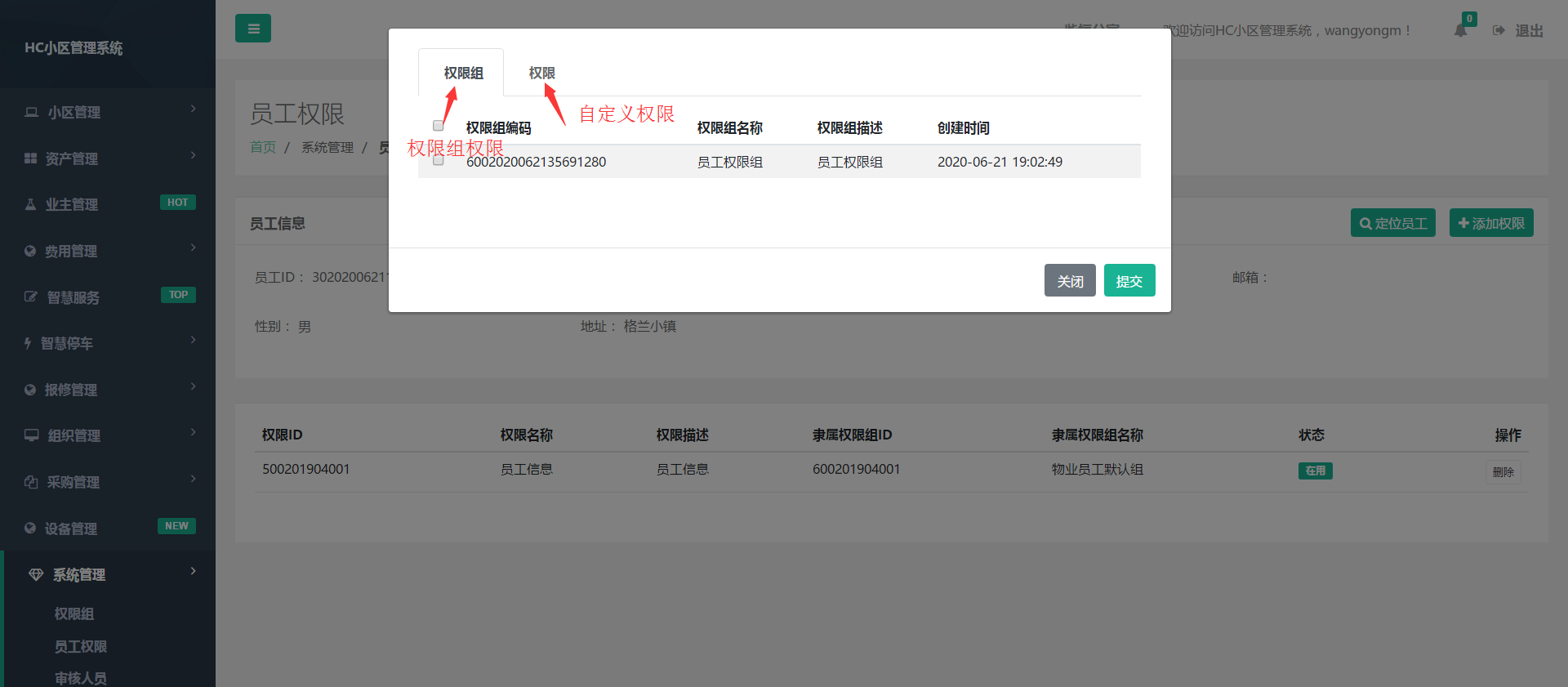The height and width of the screenshot is (687, 1568).
Task: Click the search icon on 定位员工
Action: [x=1365, y=224]
